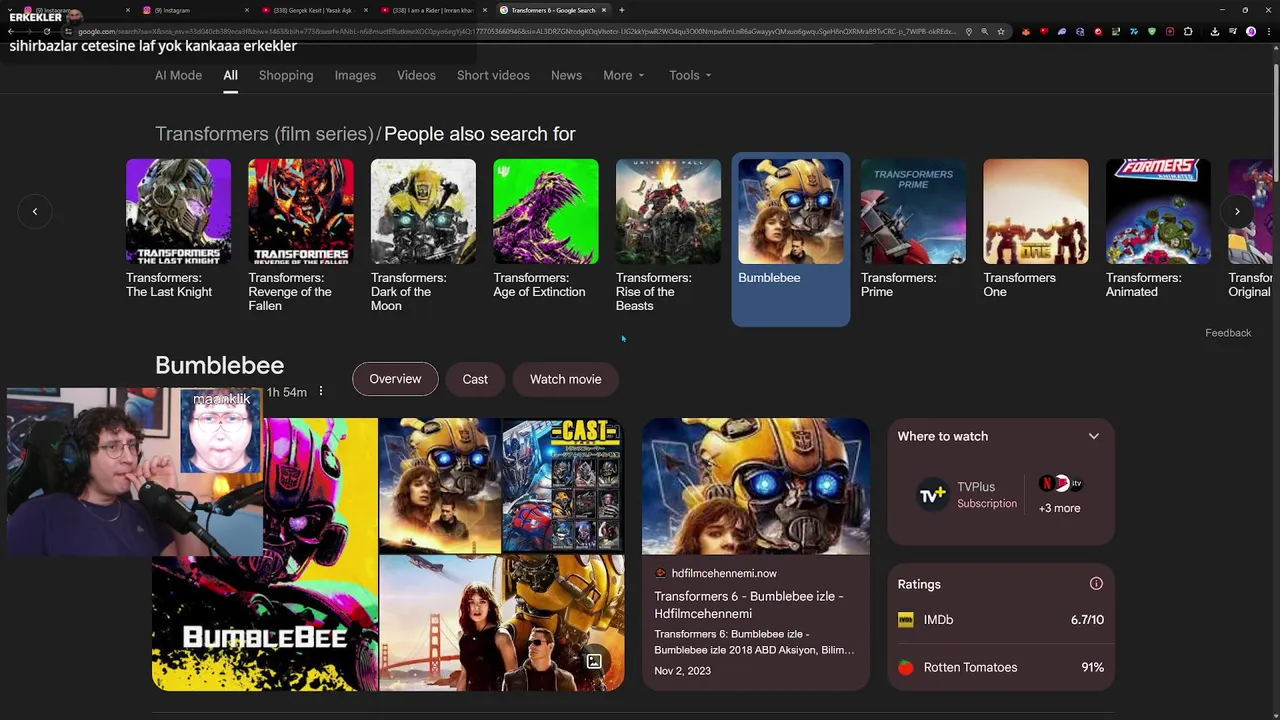Select the Transformers: Prime card
Image resolution: width=1280 pixels, height=720 pixels.
click(x=913, y=230)
